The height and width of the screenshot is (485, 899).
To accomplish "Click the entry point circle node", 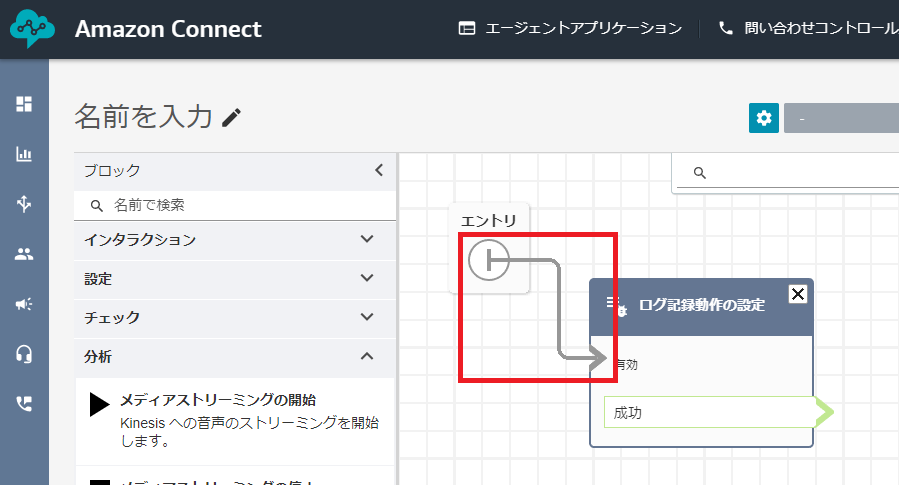I will pos(489,260).
